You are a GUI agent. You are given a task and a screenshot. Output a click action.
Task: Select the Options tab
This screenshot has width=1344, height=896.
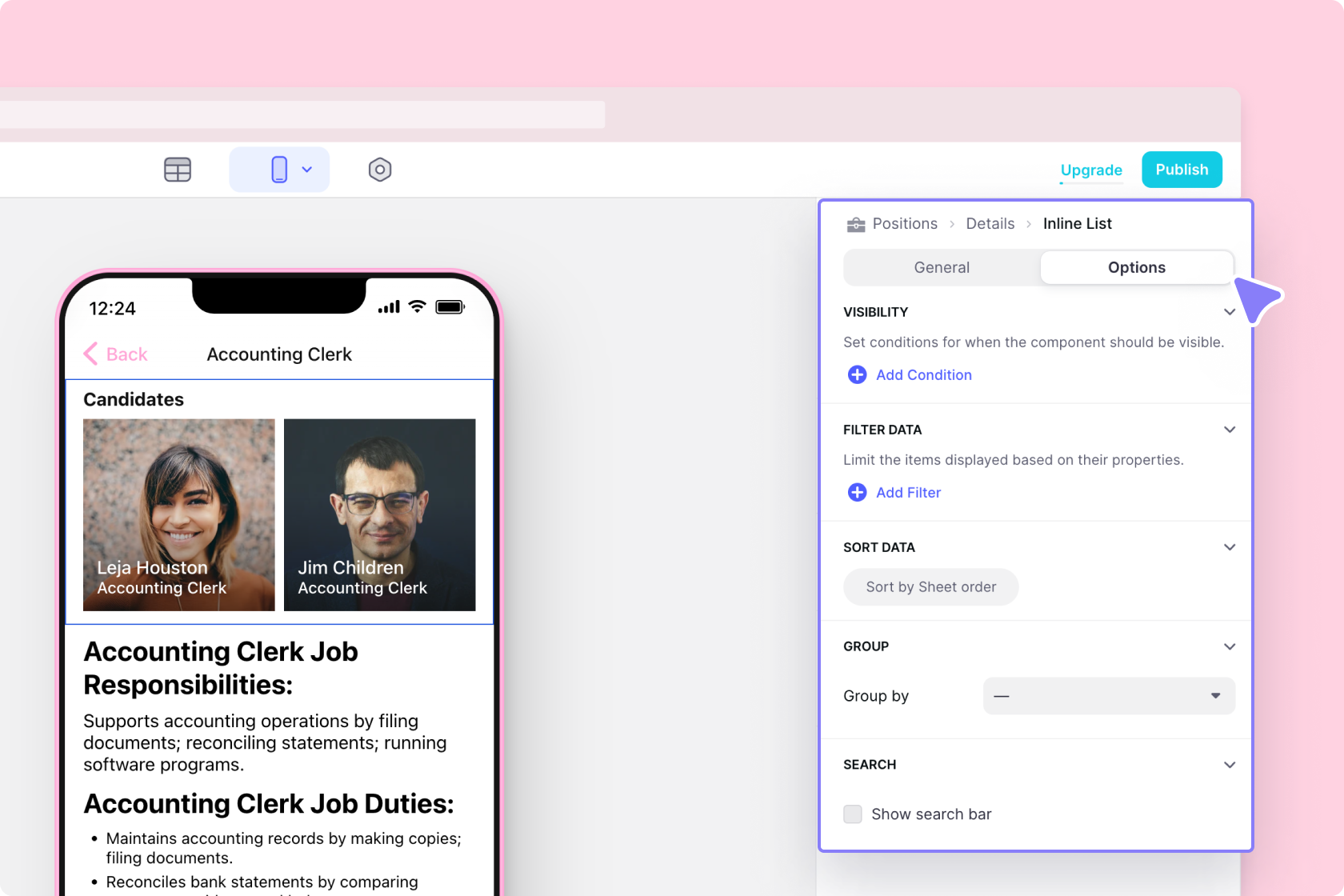1136,267
